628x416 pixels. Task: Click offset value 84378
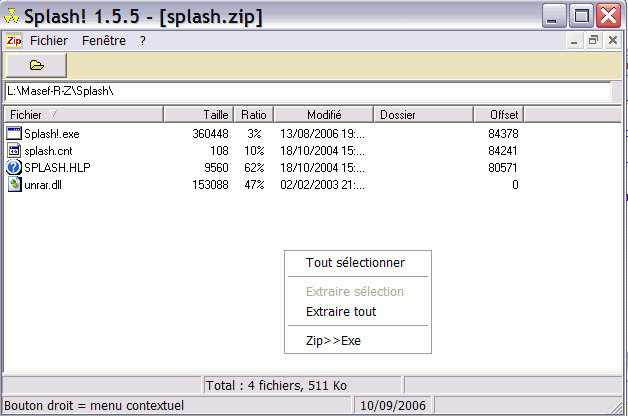[x=503, y=134]
